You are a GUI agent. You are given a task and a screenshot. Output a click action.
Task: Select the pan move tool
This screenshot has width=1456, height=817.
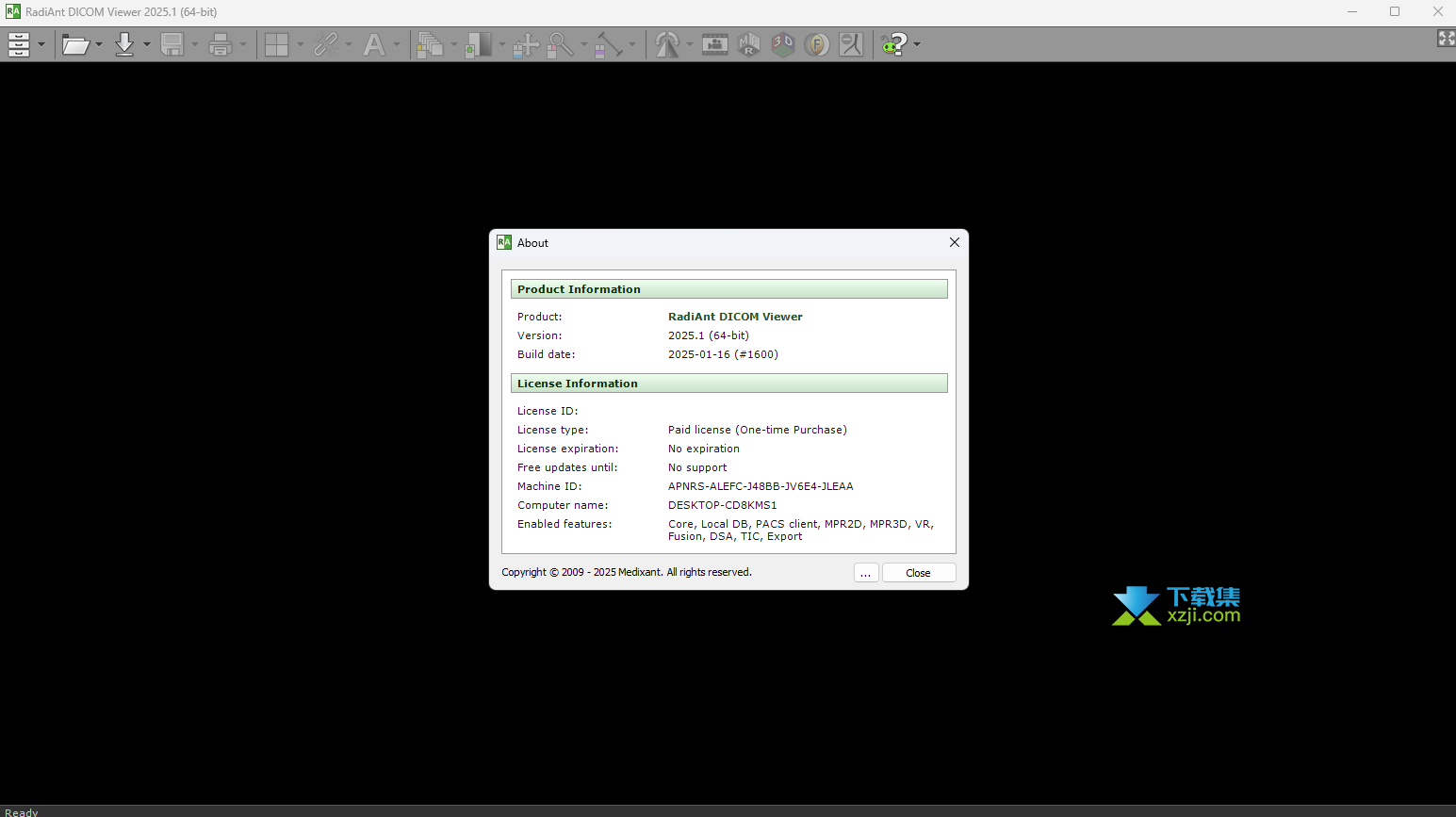tap(526, 44)
